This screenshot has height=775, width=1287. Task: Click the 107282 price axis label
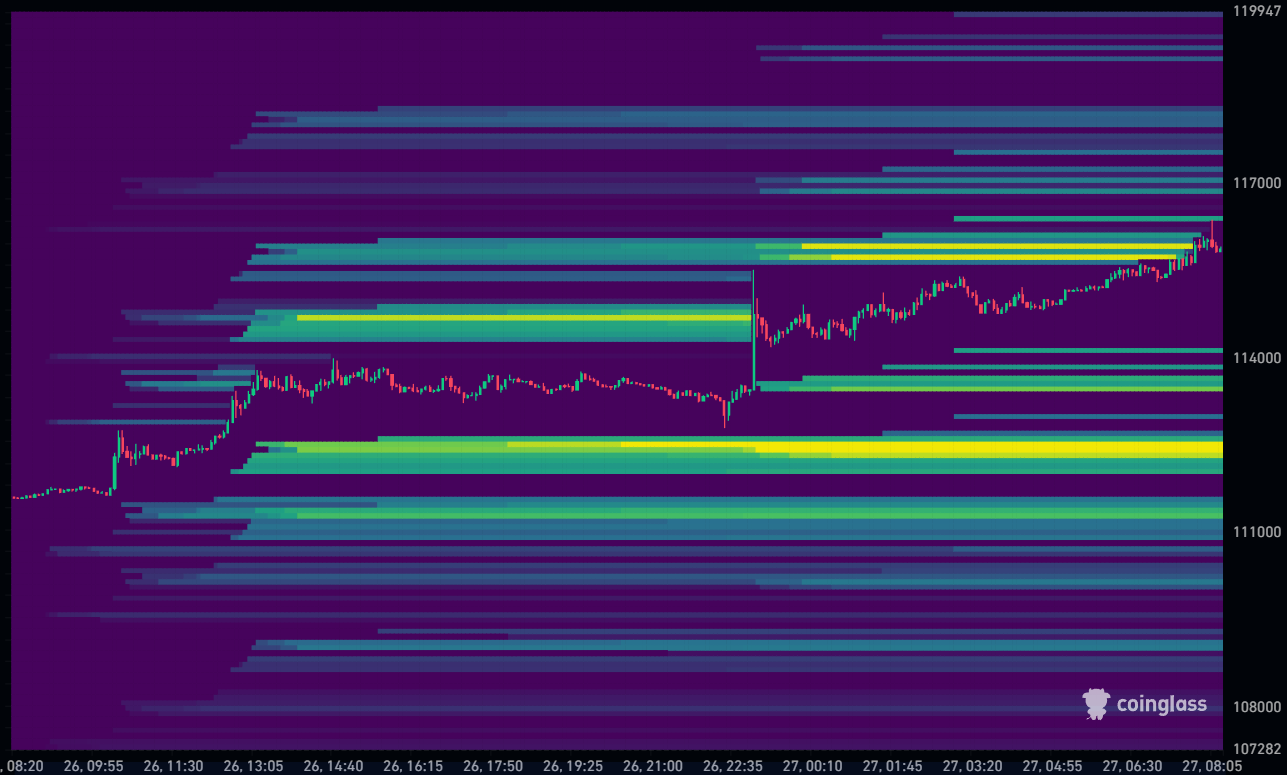point(1257,749)
